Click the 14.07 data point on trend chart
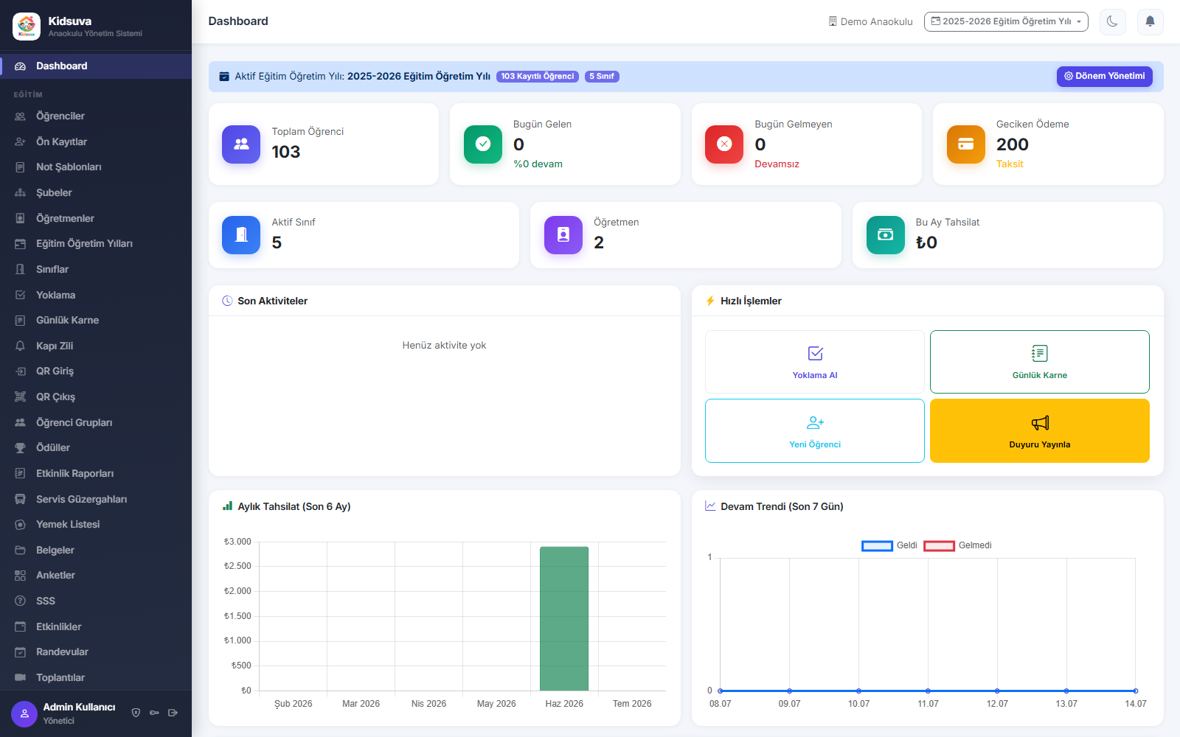 pyautogui.click(x=1135, y=690)
